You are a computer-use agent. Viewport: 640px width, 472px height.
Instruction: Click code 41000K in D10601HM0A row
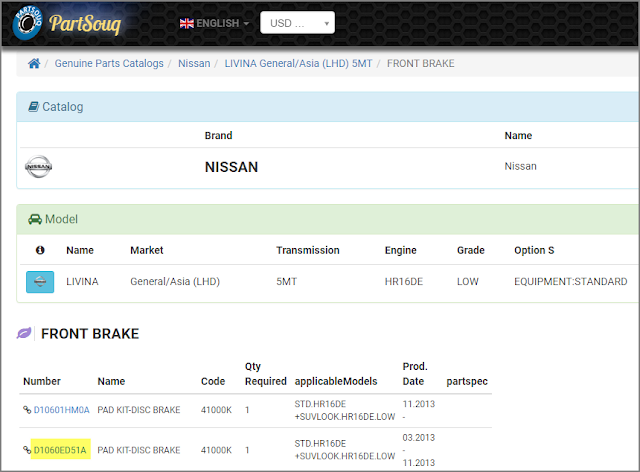point(216,410)
